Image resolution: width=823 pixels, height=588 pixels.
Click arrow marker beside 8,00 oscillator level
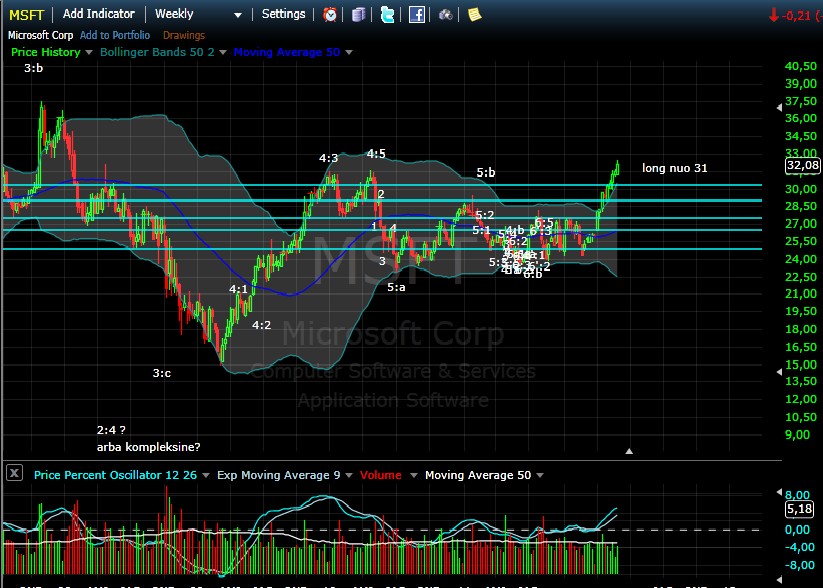[779, 492]
